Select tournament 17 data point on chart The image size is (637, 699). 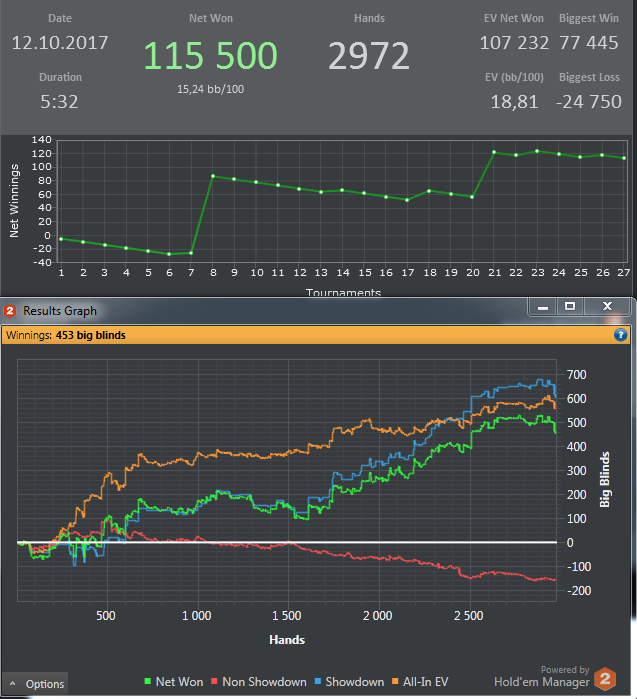point(407,200)
